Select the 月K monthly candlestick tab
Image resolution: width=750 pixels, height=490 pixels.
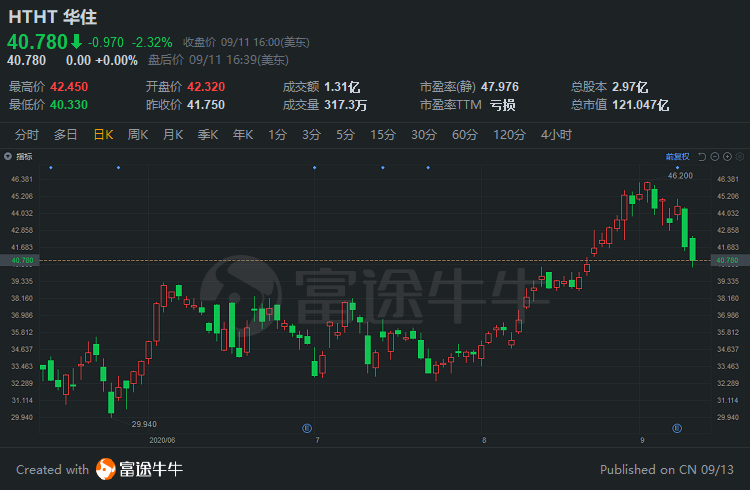click(x=173, y=135)
